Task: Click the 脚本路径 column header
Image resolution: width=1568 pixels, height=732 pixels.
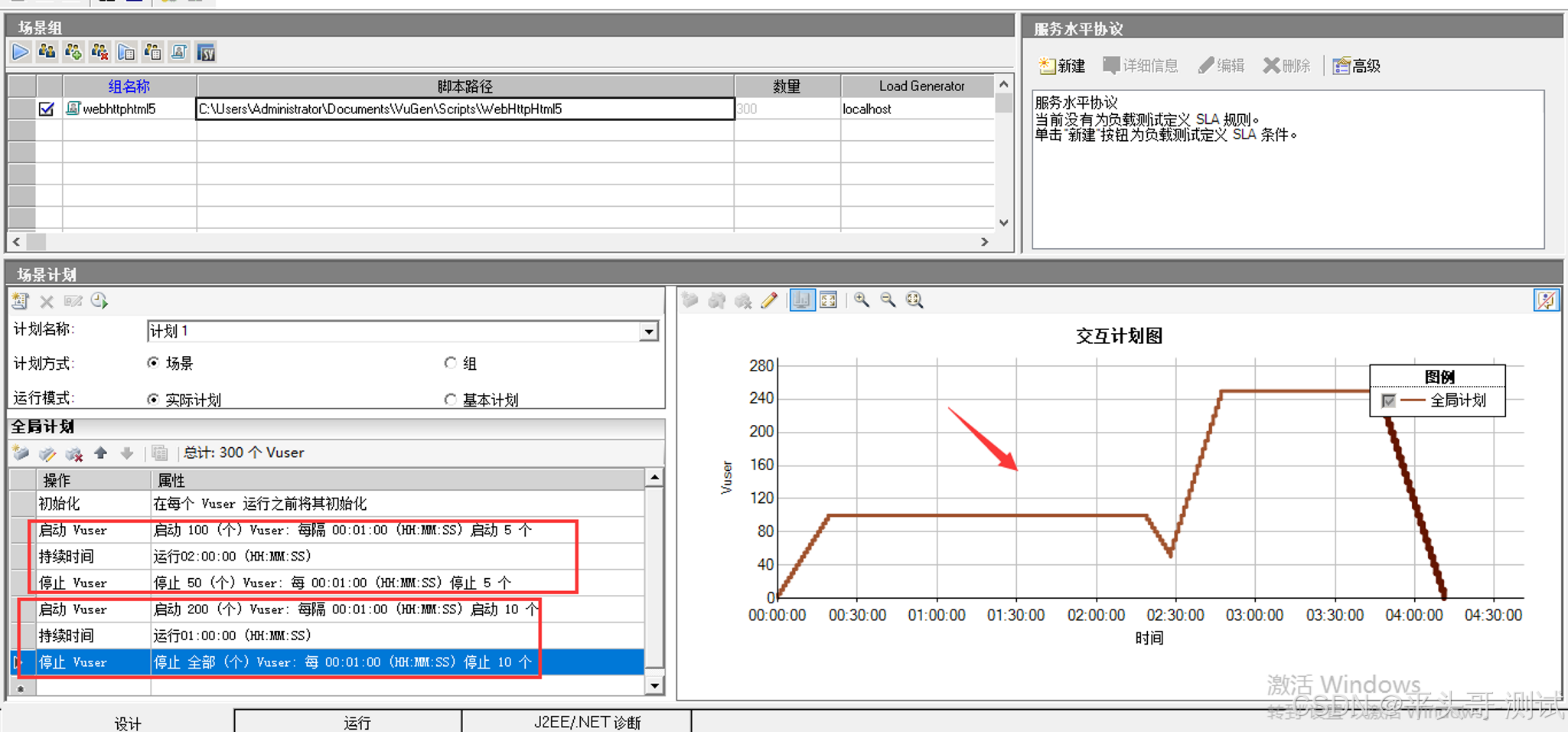Action: 465,86
